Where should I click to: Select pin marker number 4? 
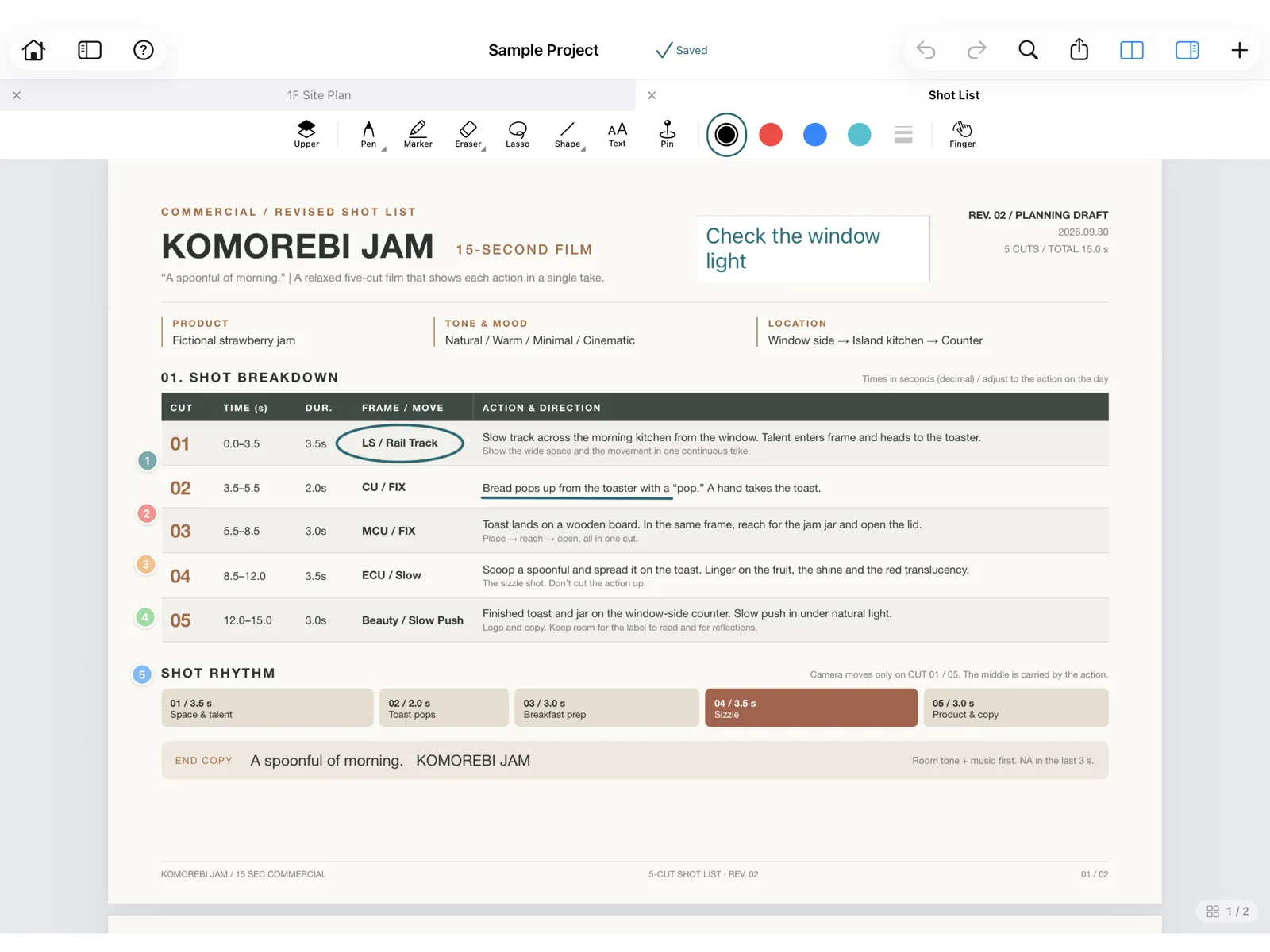(x=144, y=617)
